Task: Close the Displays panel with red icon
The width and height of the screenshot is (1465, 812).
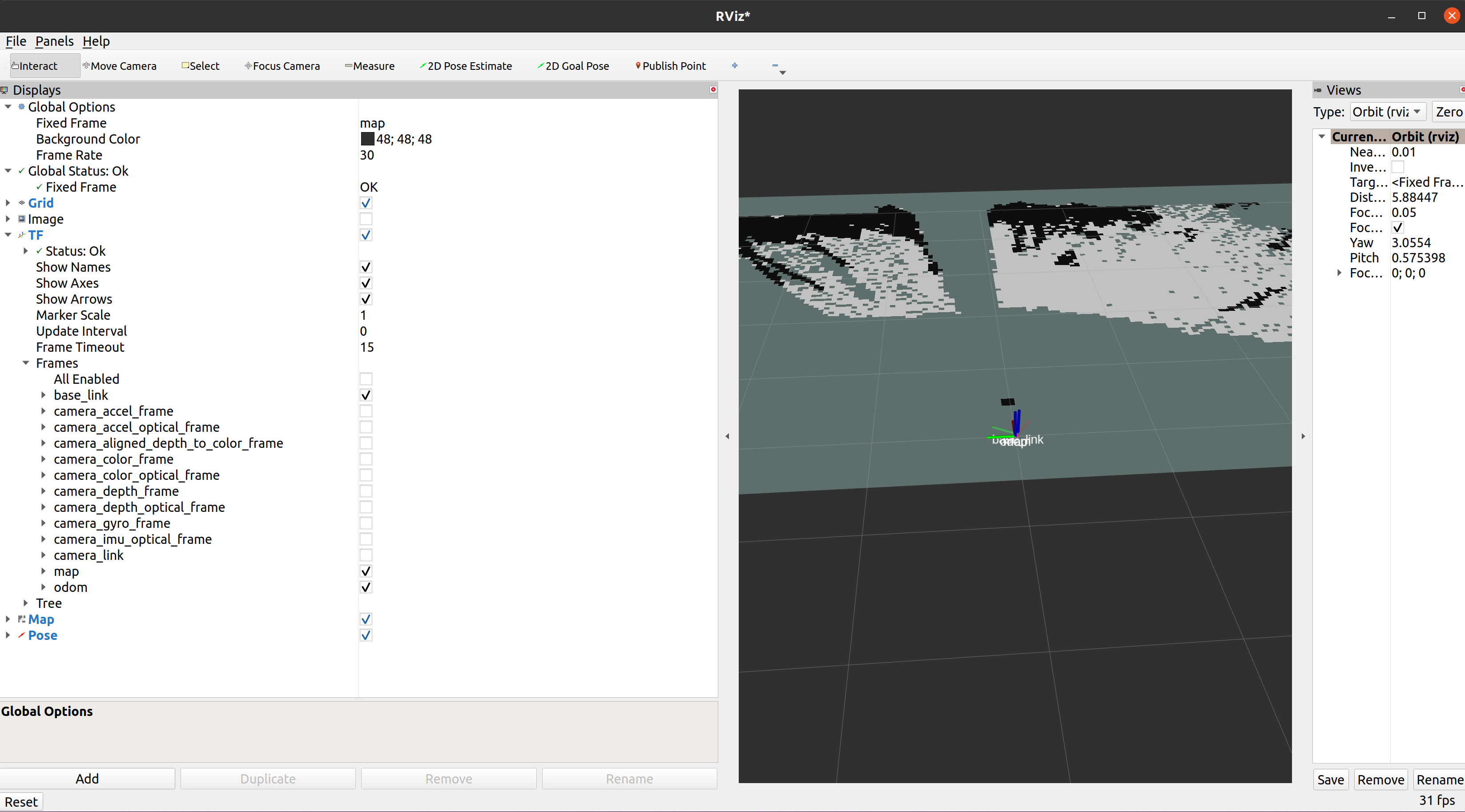Action: pos(713,89)
